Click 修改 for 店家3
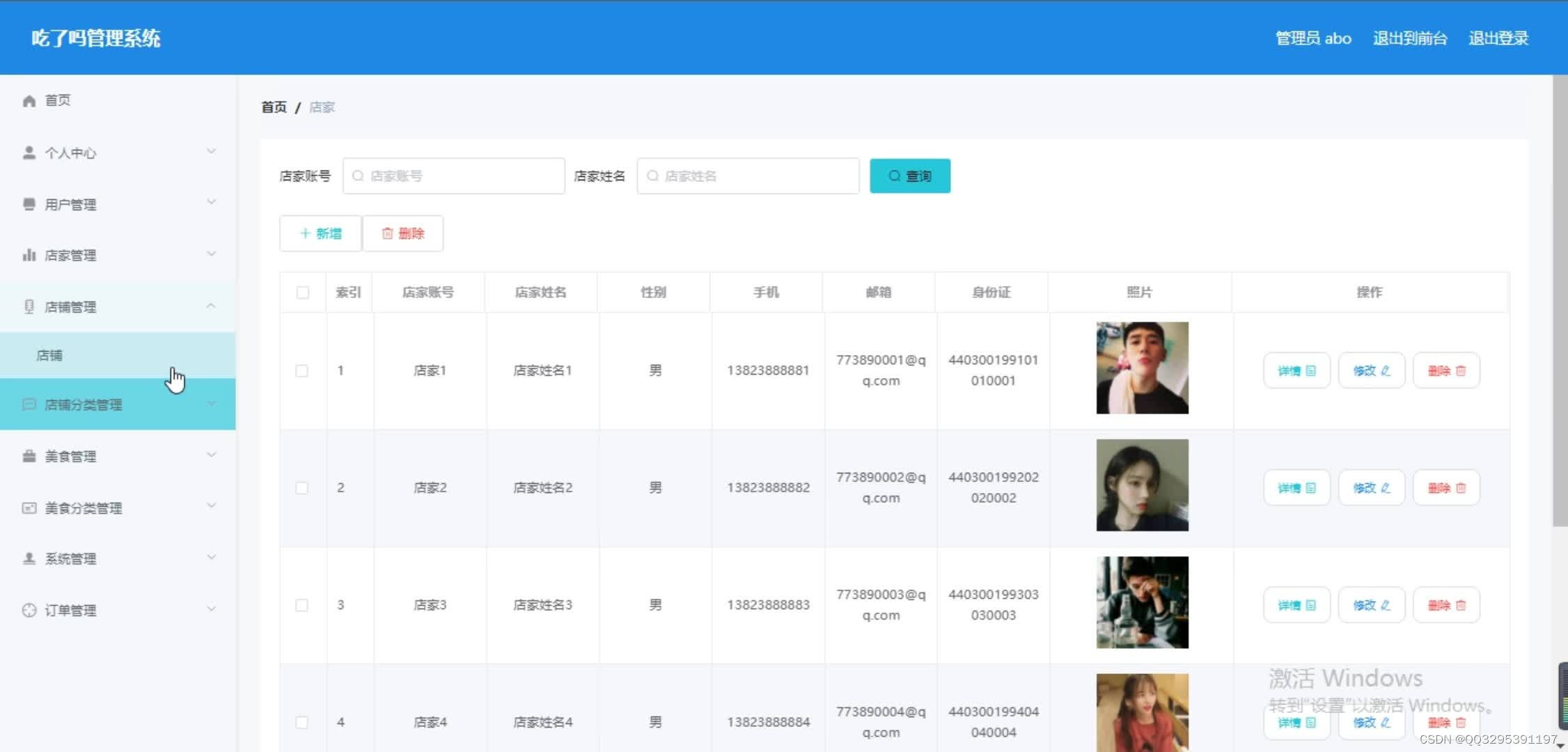The height and width of the screenshot is (752, 1568). pyautogui.click(x=1372, y=605)
